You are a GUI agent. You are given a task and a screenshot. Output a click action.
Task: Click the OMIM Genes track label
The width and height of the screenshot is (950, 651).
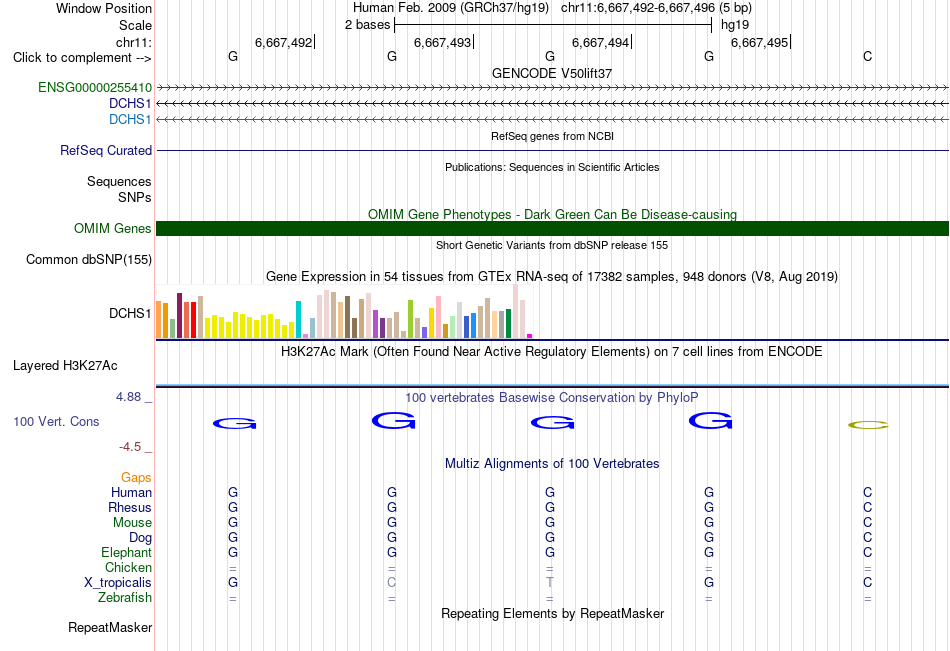pyautogui.click(x=113, y=229)
